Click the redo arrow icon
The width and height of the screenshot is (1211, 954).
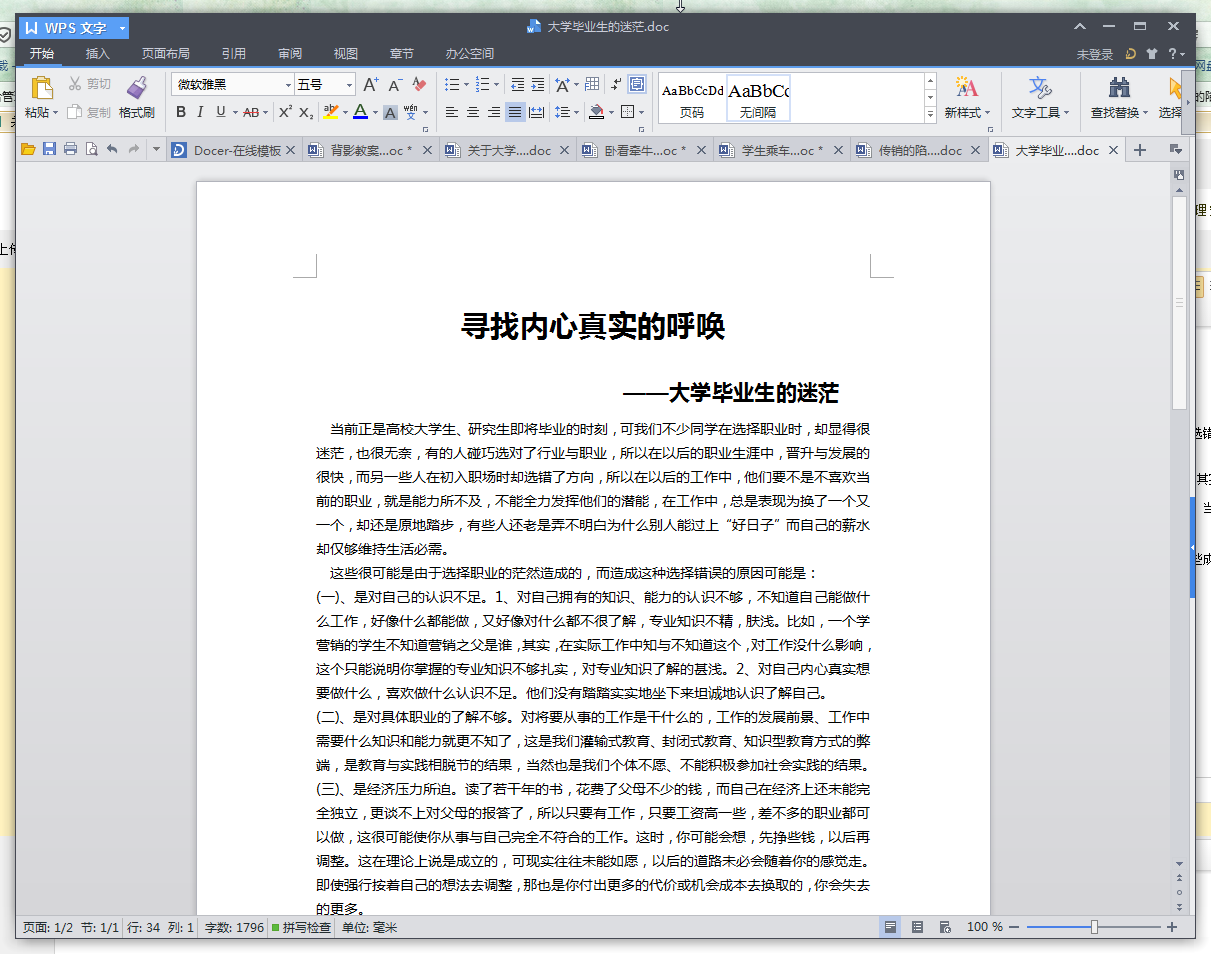133,150
